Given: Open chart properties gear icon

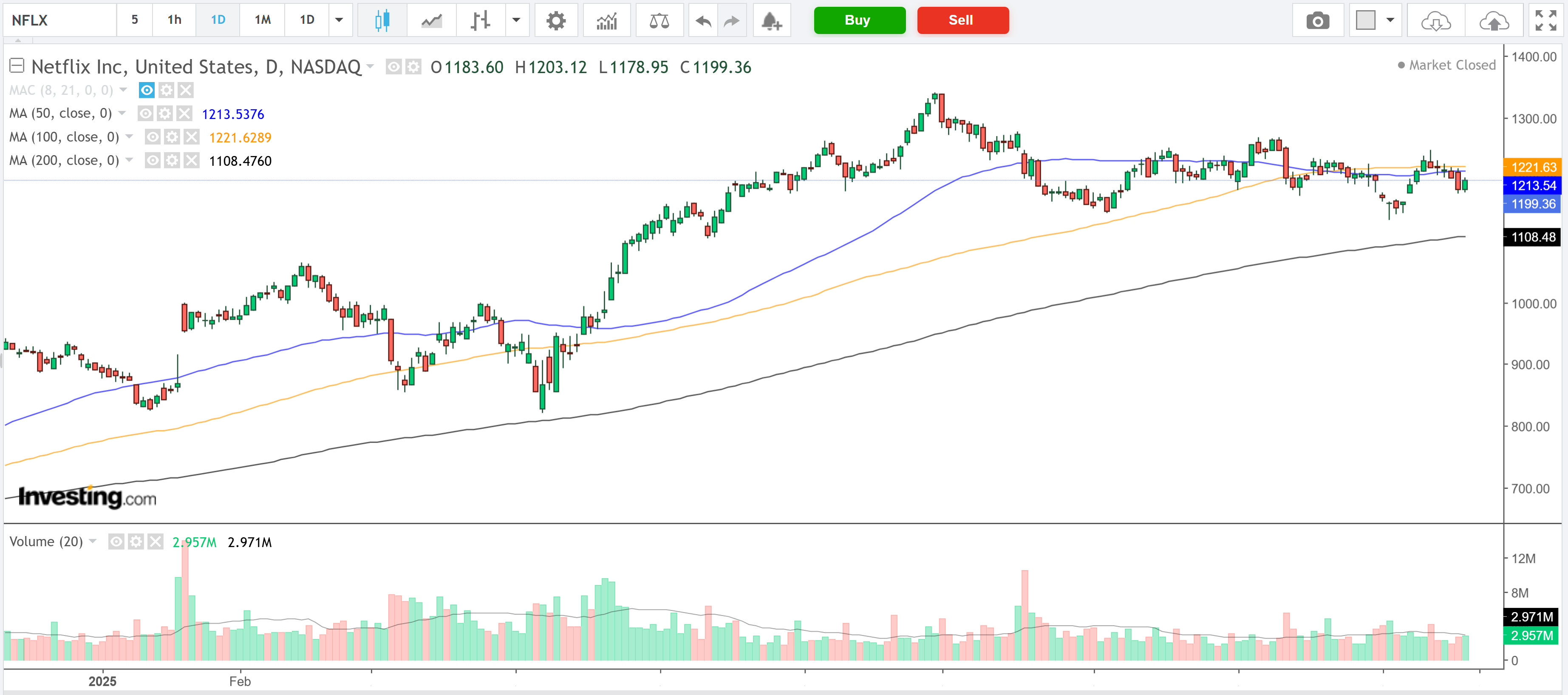Looking at the screenshot, I should [555, 21].
